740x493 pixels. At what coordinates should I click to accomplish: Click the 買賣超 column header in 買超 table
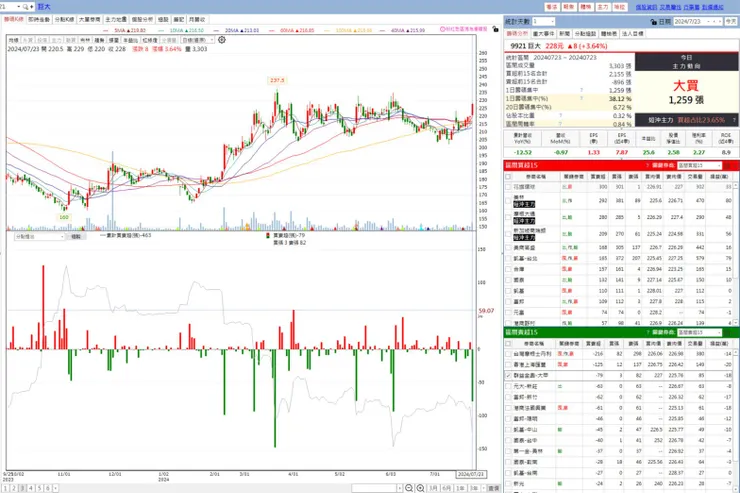[597, 176]
